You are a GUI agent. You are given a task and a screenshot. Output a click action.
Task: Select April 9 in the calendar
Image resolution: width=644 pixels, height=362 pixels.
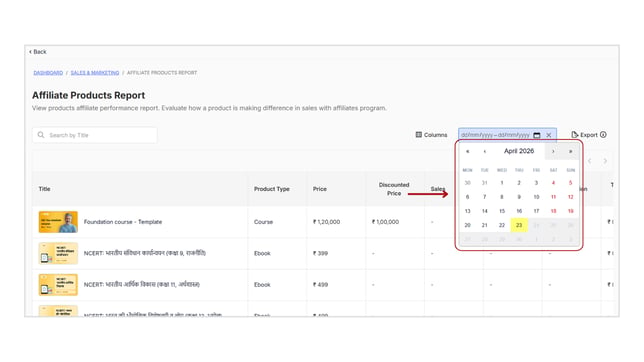pyautogui.click(x=519, y=197)
